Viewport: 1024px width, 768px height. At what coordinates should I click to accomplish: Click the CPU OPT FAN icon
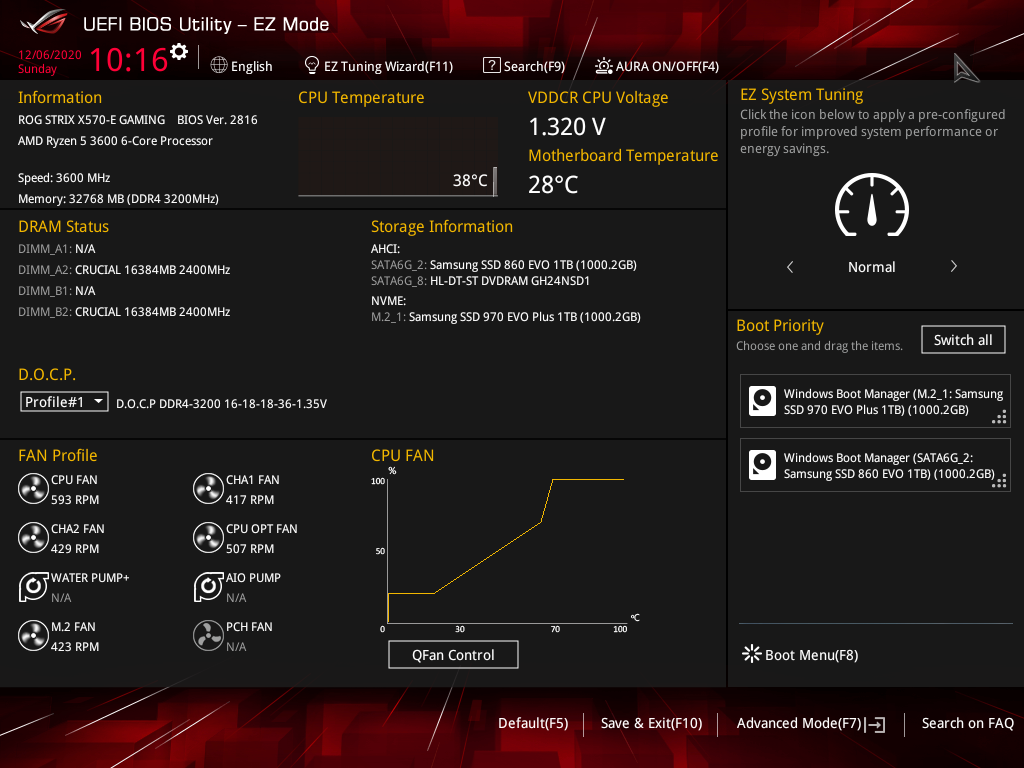(208, 537)
